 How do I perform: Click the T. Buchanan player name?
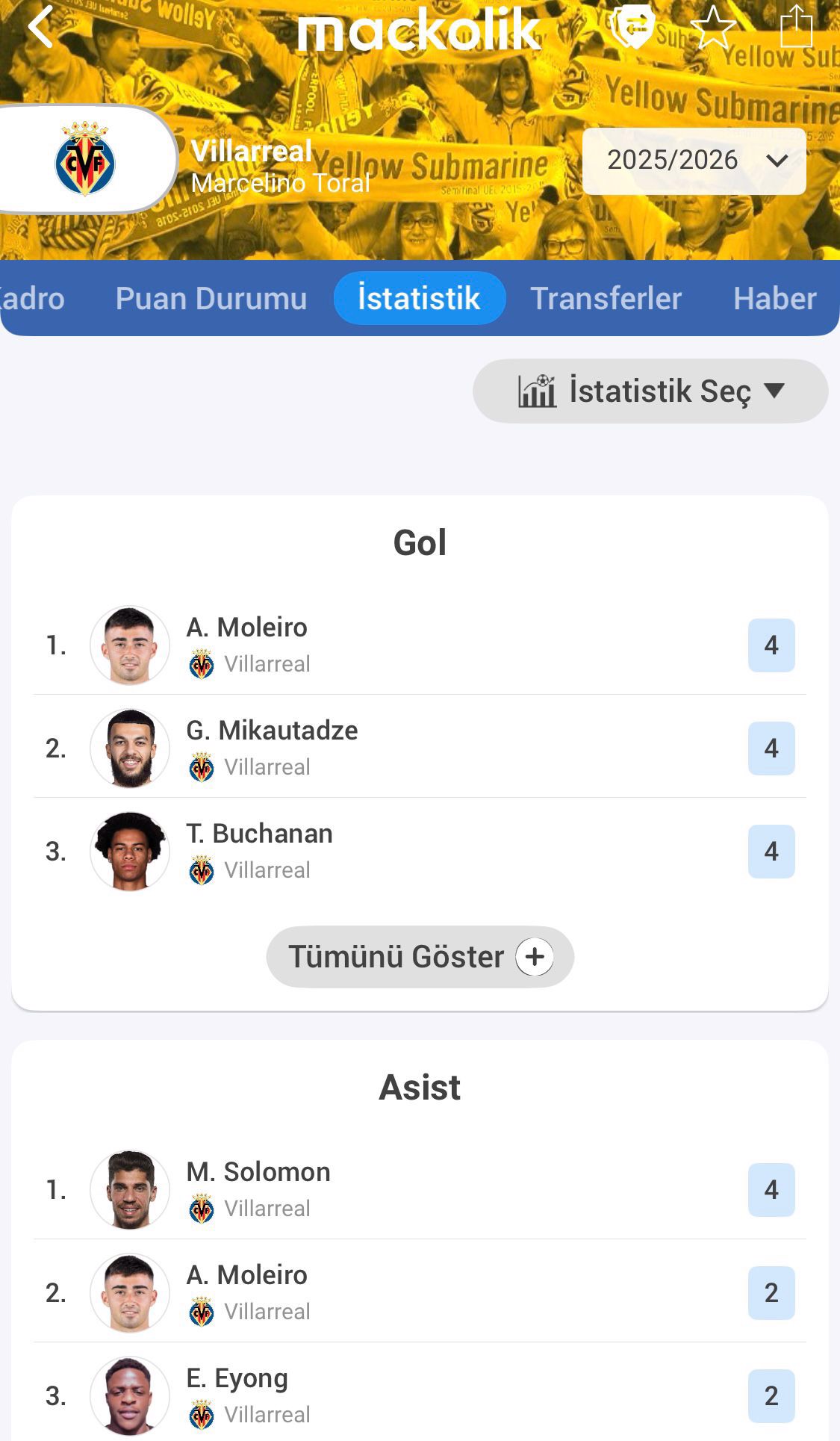coord(259,834)
